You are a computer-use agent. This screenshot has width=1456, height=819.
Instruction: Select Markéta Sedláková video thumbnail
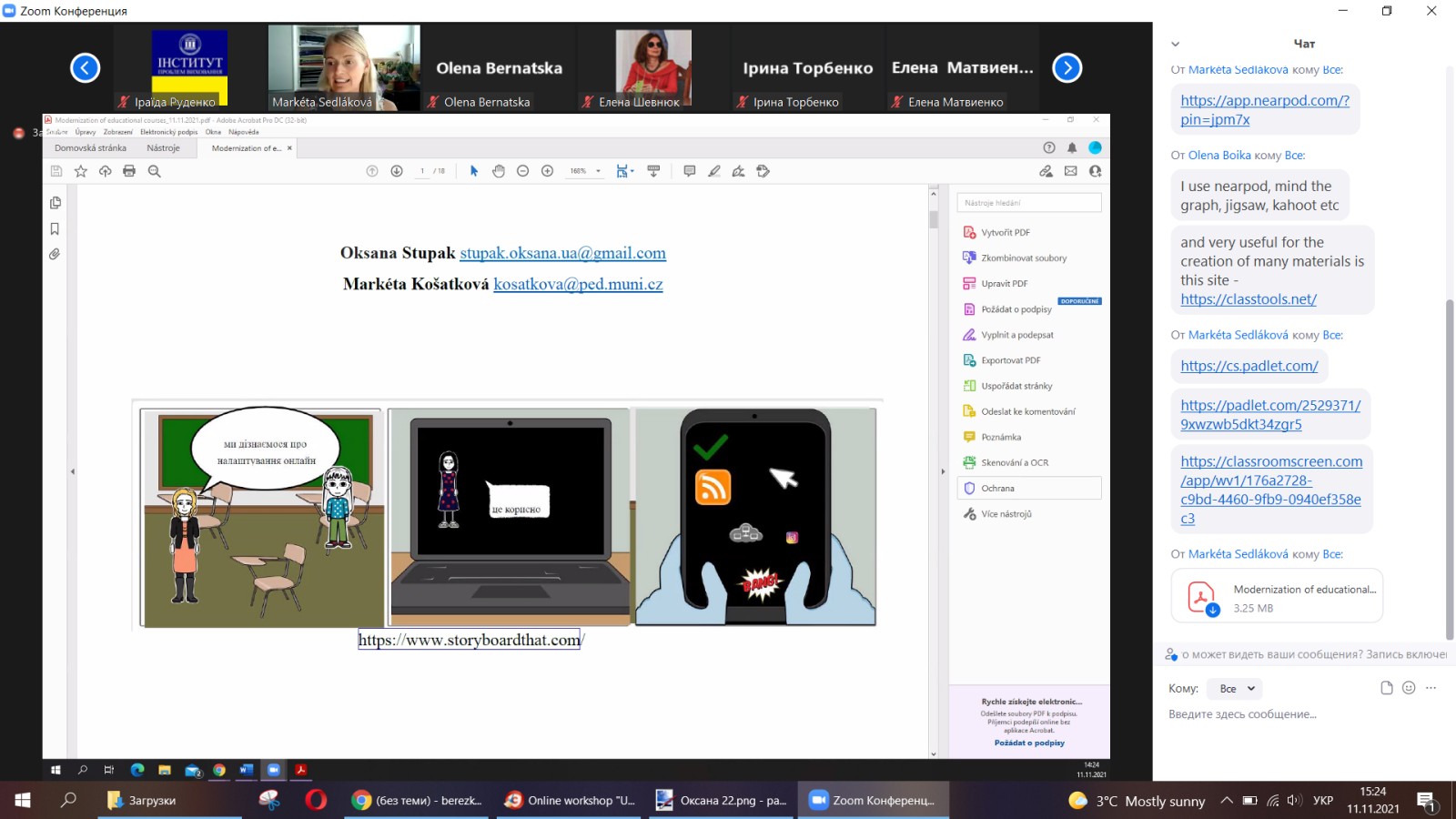point(344,67)
